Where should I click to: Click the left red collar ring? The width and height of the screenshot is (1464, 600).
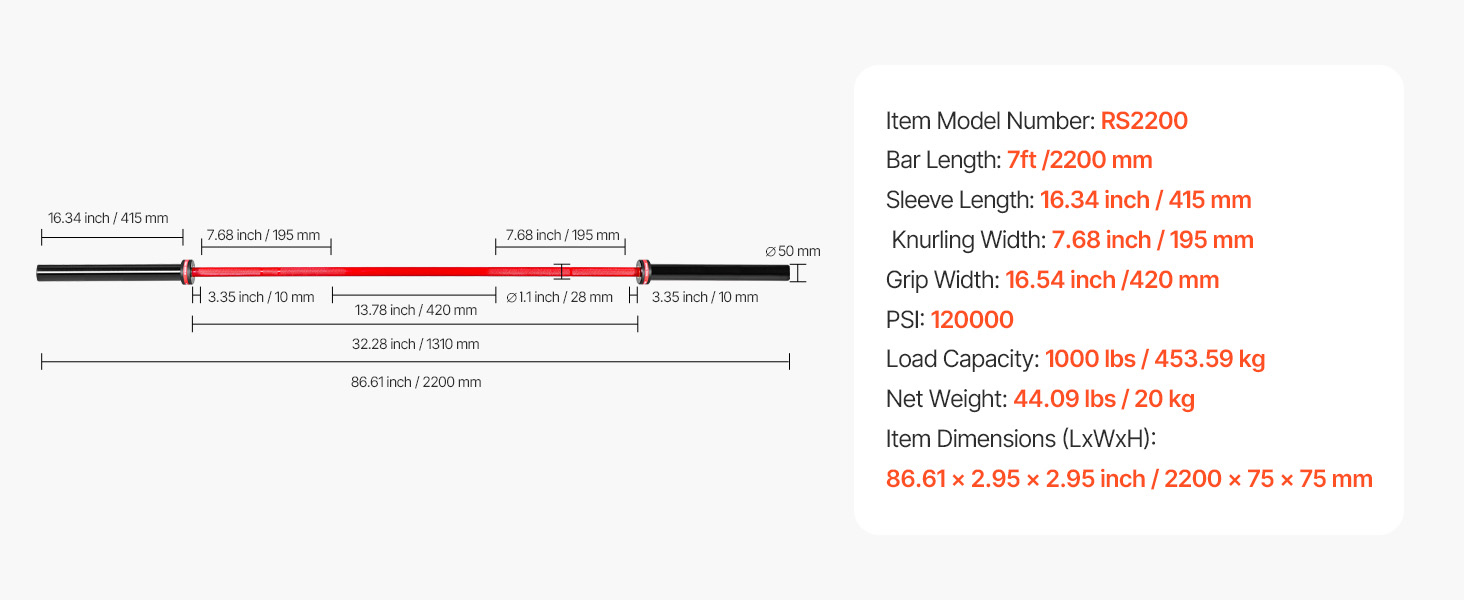pos(188,270)
